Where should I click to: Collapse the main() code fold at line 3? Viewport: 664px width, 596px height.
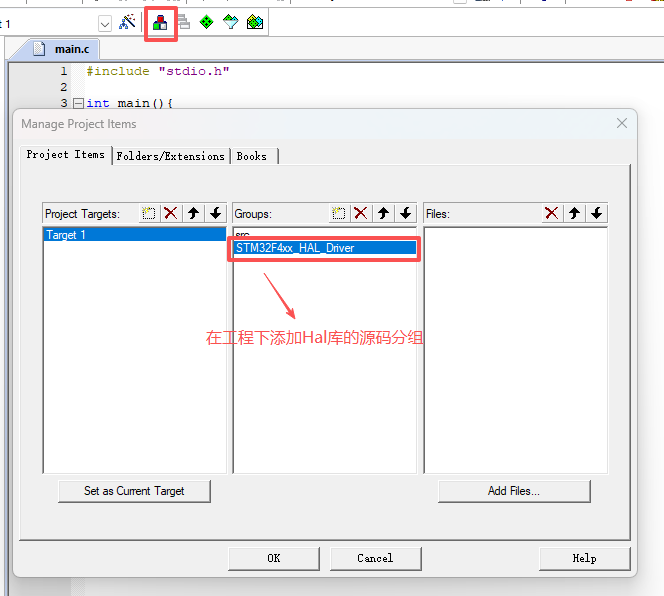[x=78, y=104]
